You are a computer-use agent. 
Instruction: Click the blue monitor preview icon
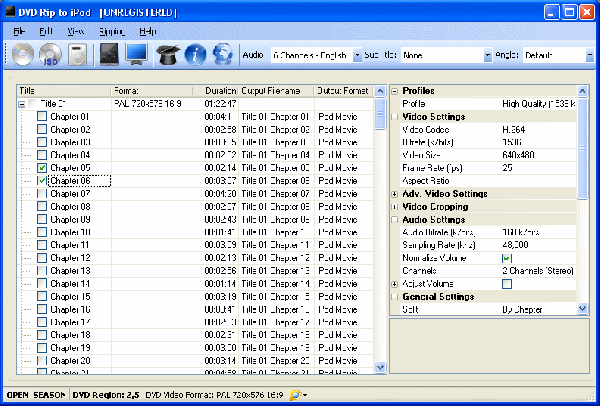(138, 54)
